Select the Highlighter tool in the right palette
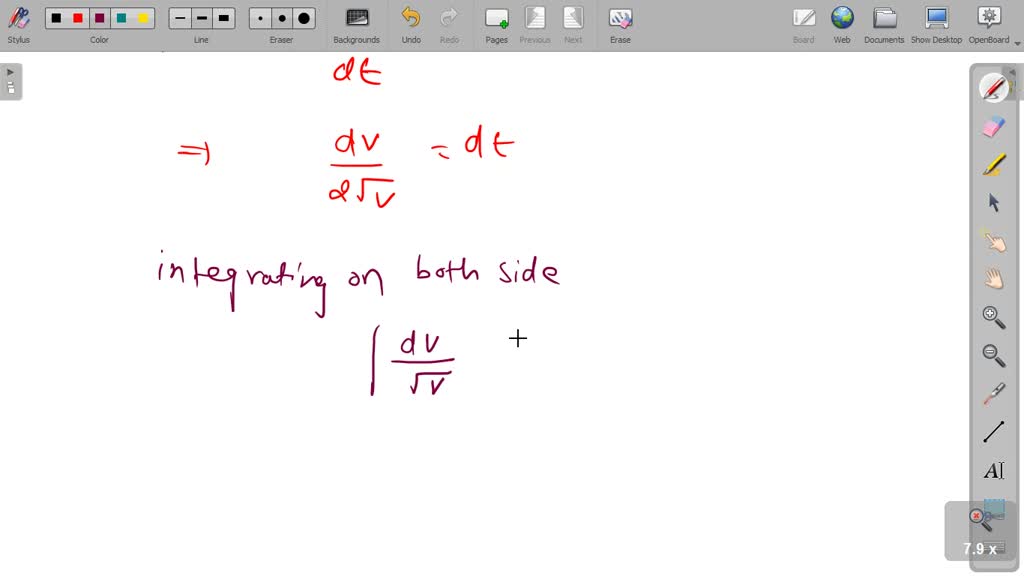The height and width of the screenshot is (576, 1024). [x=993, y=163]
